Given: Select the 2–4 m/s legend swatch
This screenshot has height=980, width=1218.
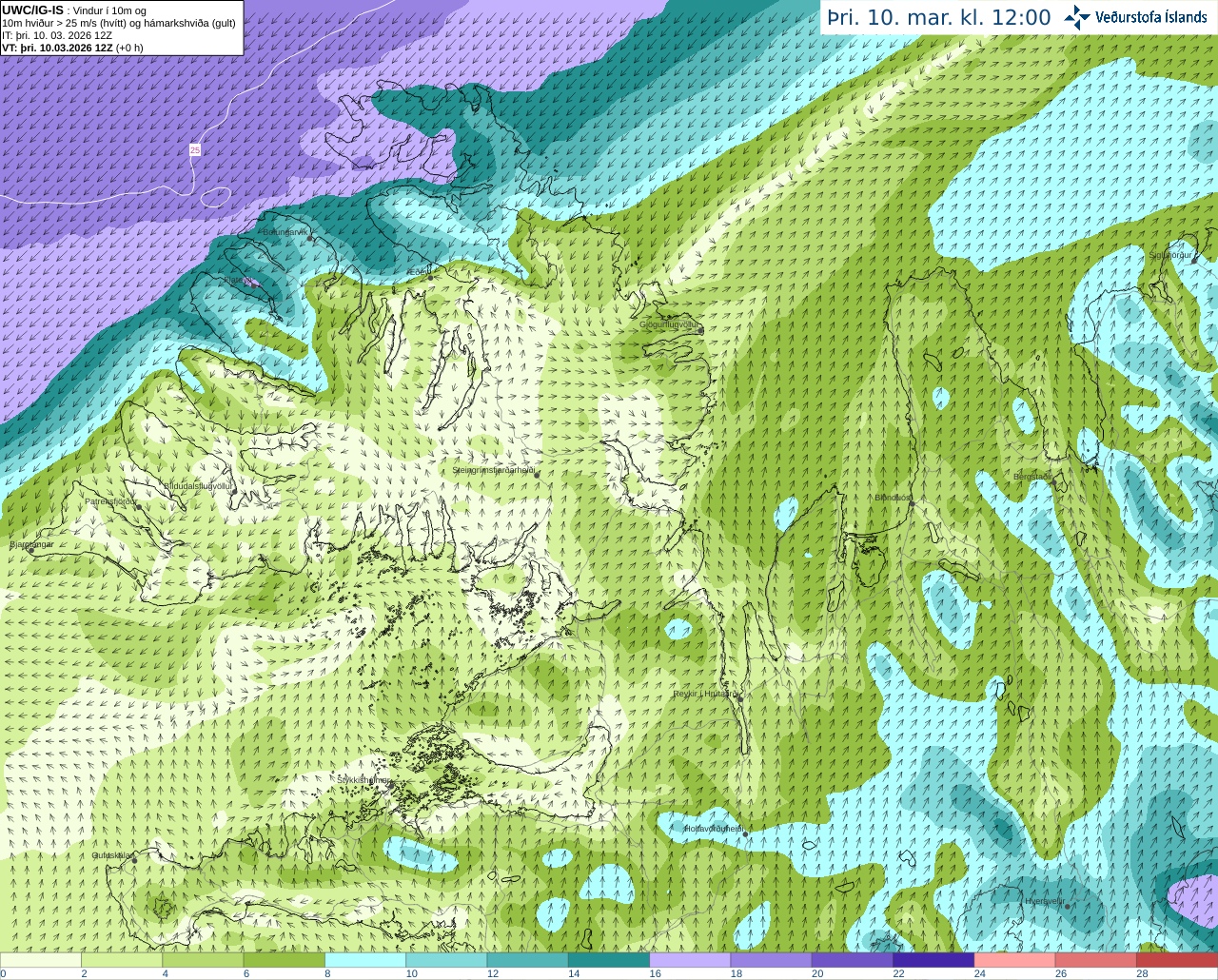Looking at the screenshot, I should pos(122,959).
